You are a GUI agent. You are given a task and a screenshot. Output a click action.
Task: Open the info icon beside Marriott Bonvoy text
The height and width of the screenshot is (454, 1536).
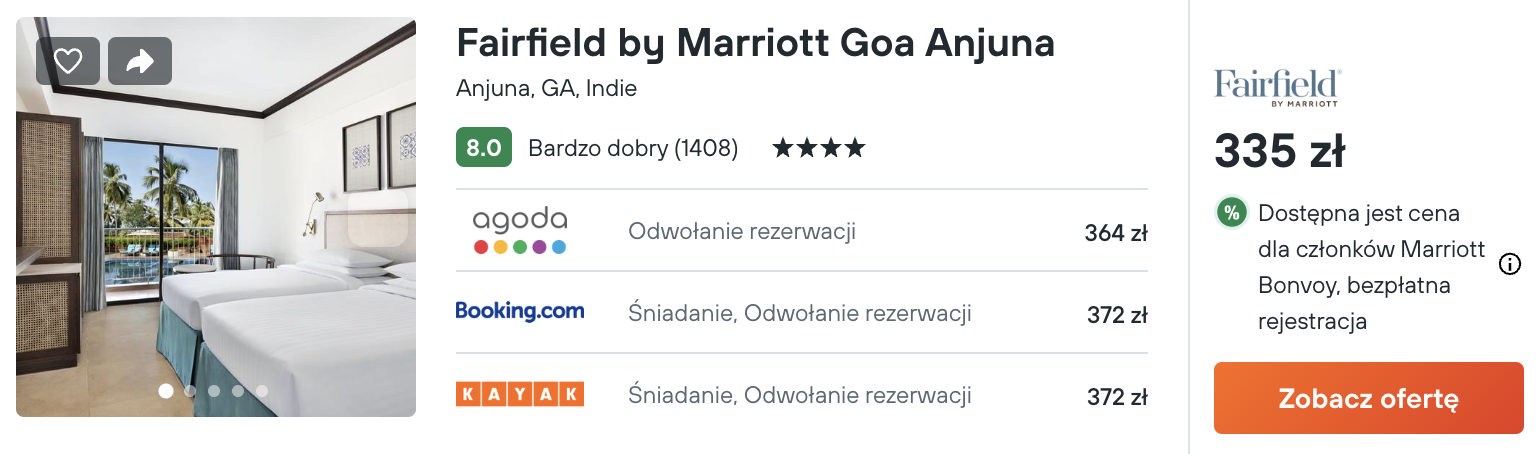1510,265
